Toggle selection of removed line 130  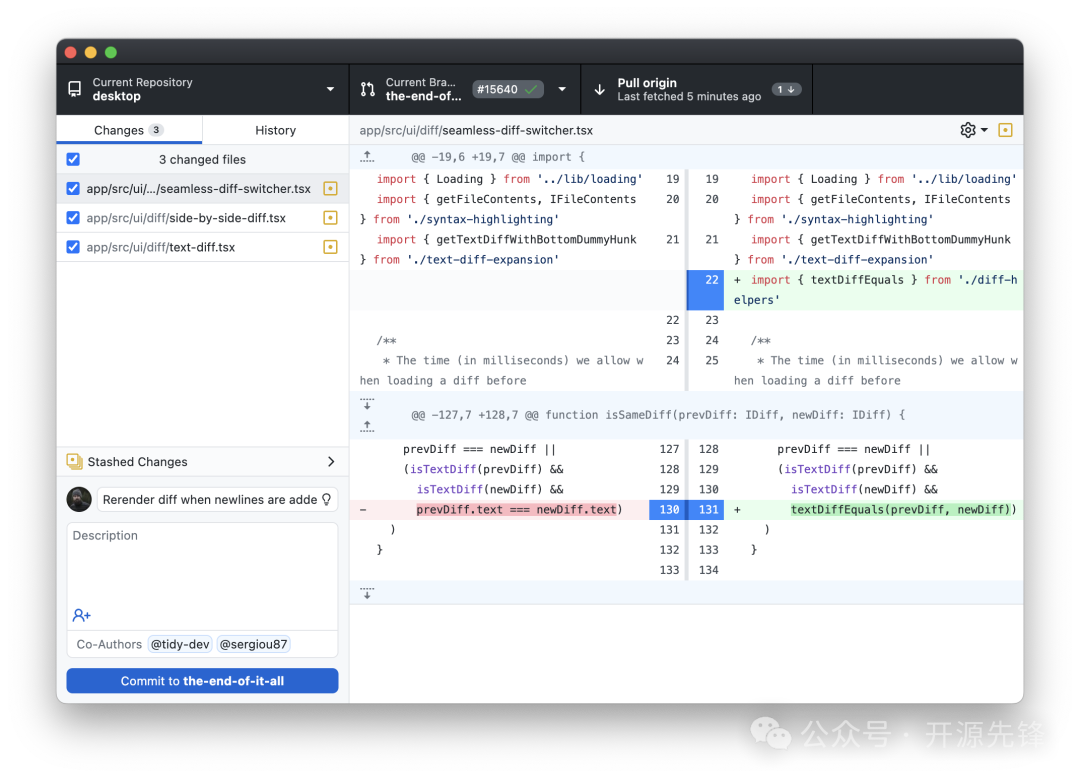click(667, 509)
